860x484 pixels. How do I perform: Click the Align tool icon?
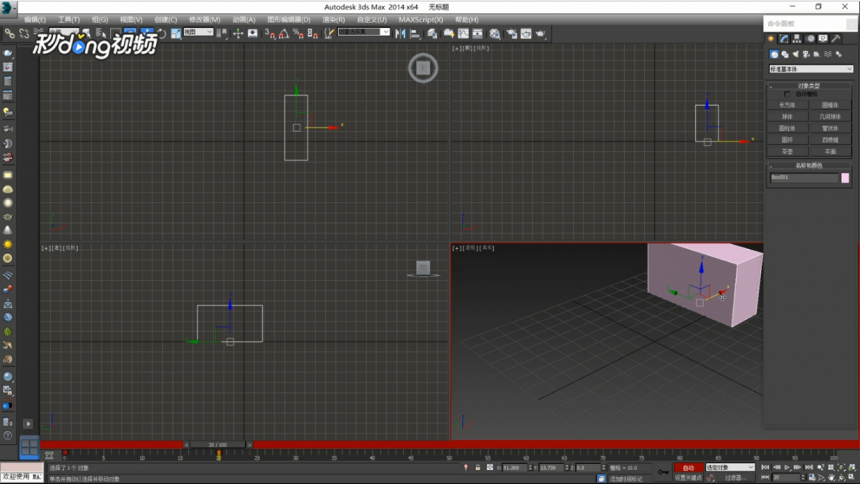pos(415,33)
